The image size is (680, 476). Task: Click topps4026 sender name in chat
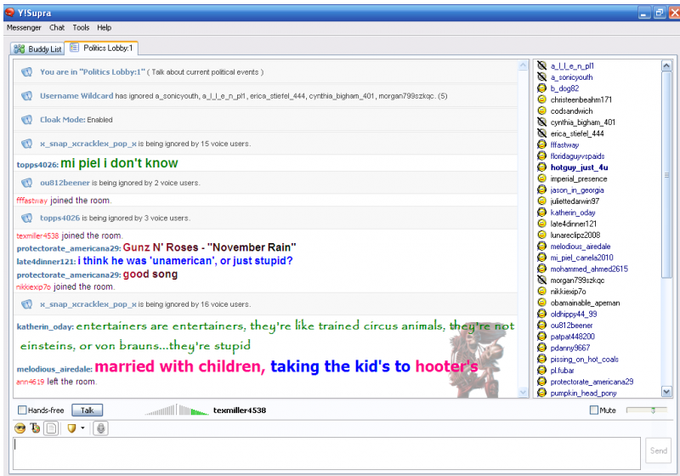pos(37,165)
